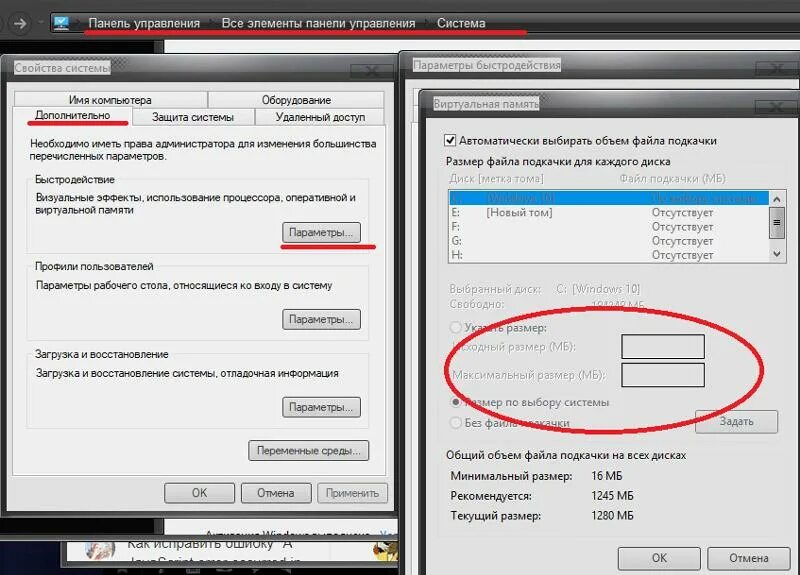The width and height of the screenshot is (800, 575).
Task: Click the 'Минимальный размер' value 16 МБ
Action: coord(607,476)
